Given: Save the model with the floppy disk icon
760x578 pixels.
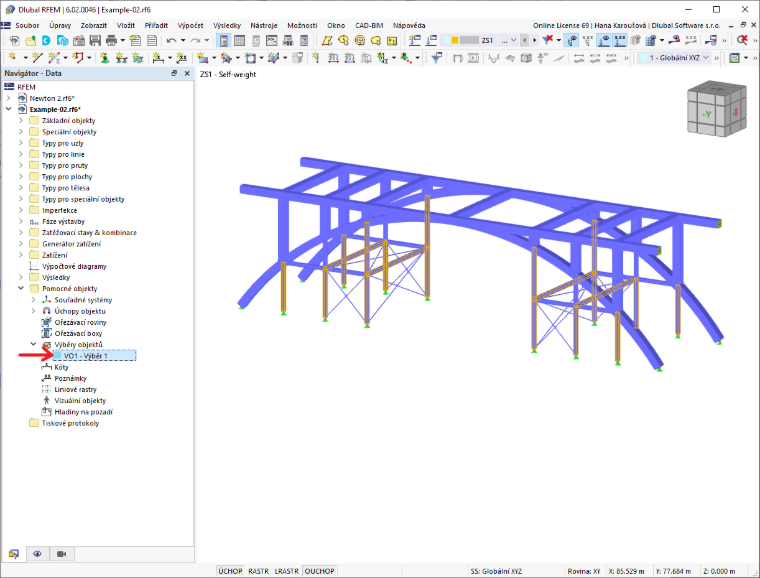Looking at the screenshot, I should 95,40.
